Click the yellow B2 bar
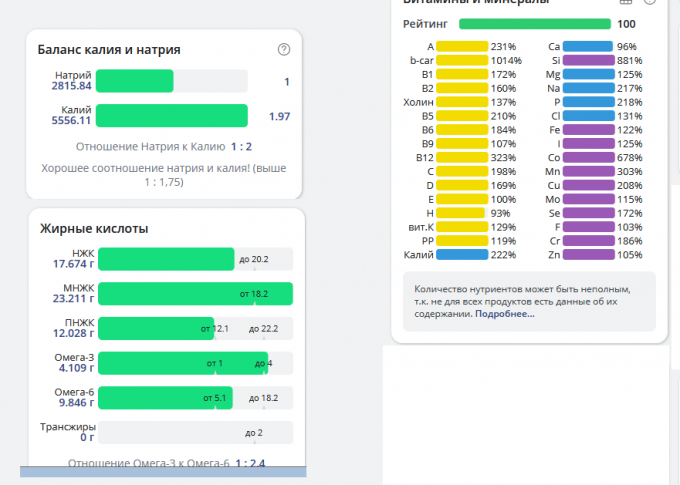This screenshot has width=680, height=485. (x=462, y=88)
